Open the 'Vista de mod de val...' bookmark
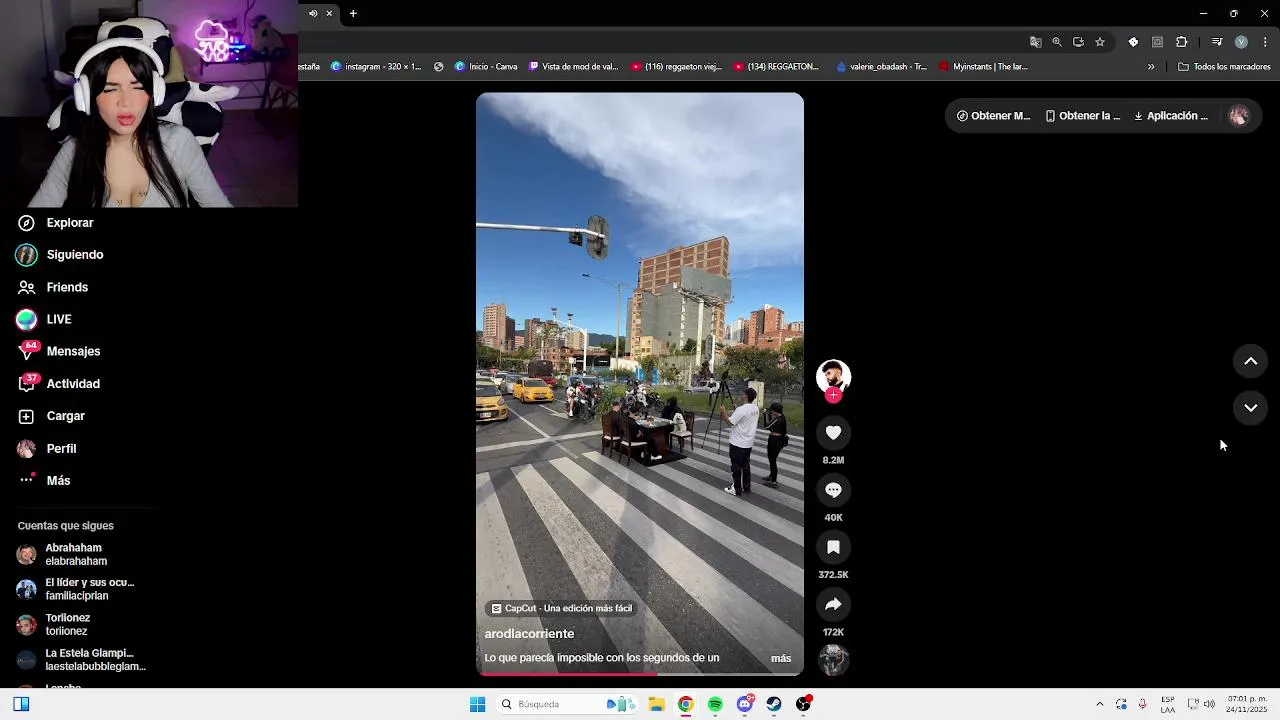This screenshot has height=720, width=1280. (x=574, y=67)
